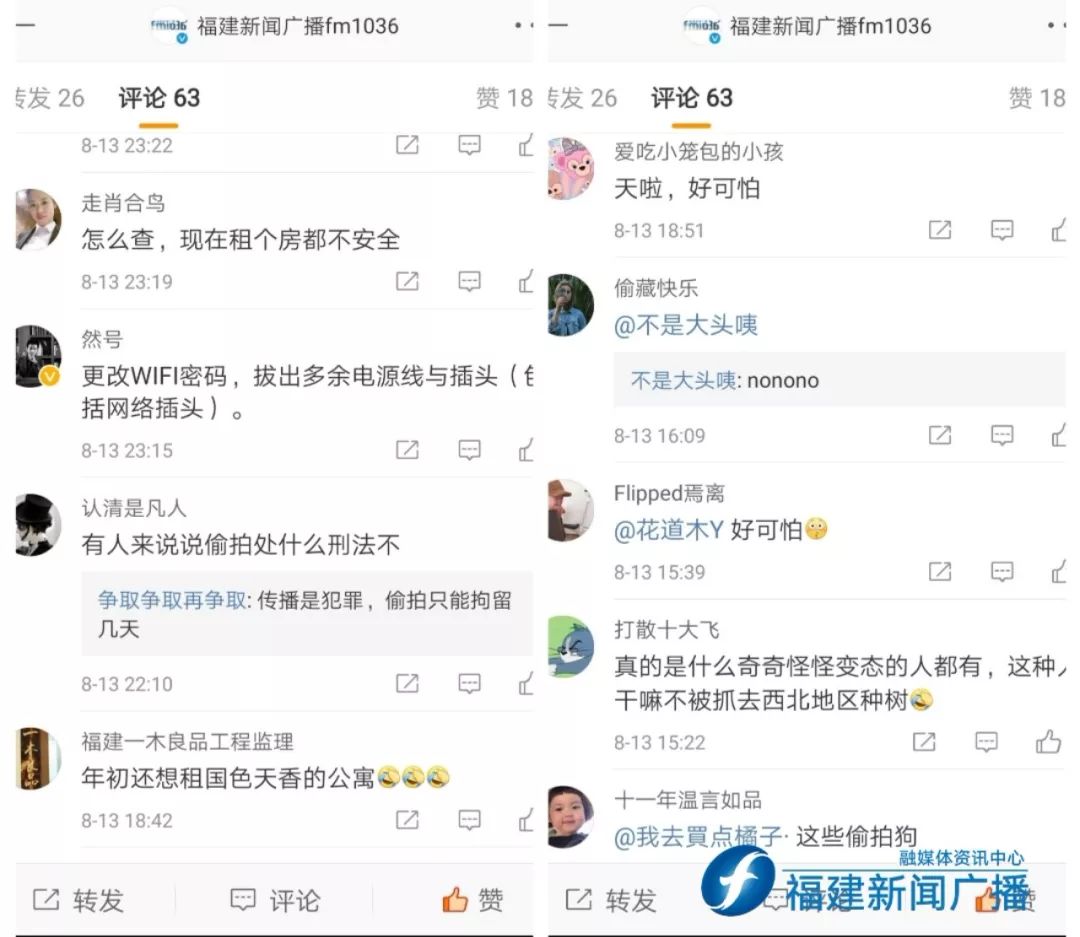Open the more-options dots in the left header

coord(524,25)
